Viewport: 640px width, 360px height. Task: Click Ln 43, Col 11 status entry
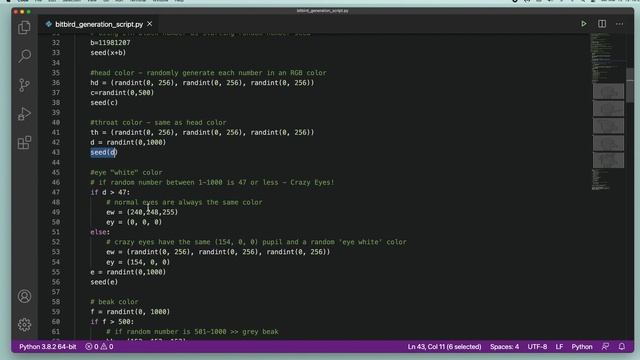click(444, 347)
